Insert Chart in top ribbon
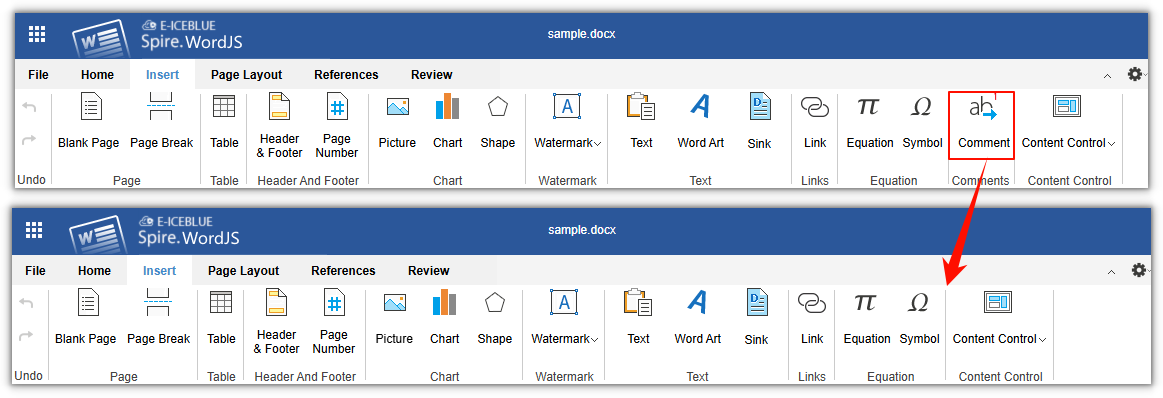1163x398 pixels. coord(447,122)
